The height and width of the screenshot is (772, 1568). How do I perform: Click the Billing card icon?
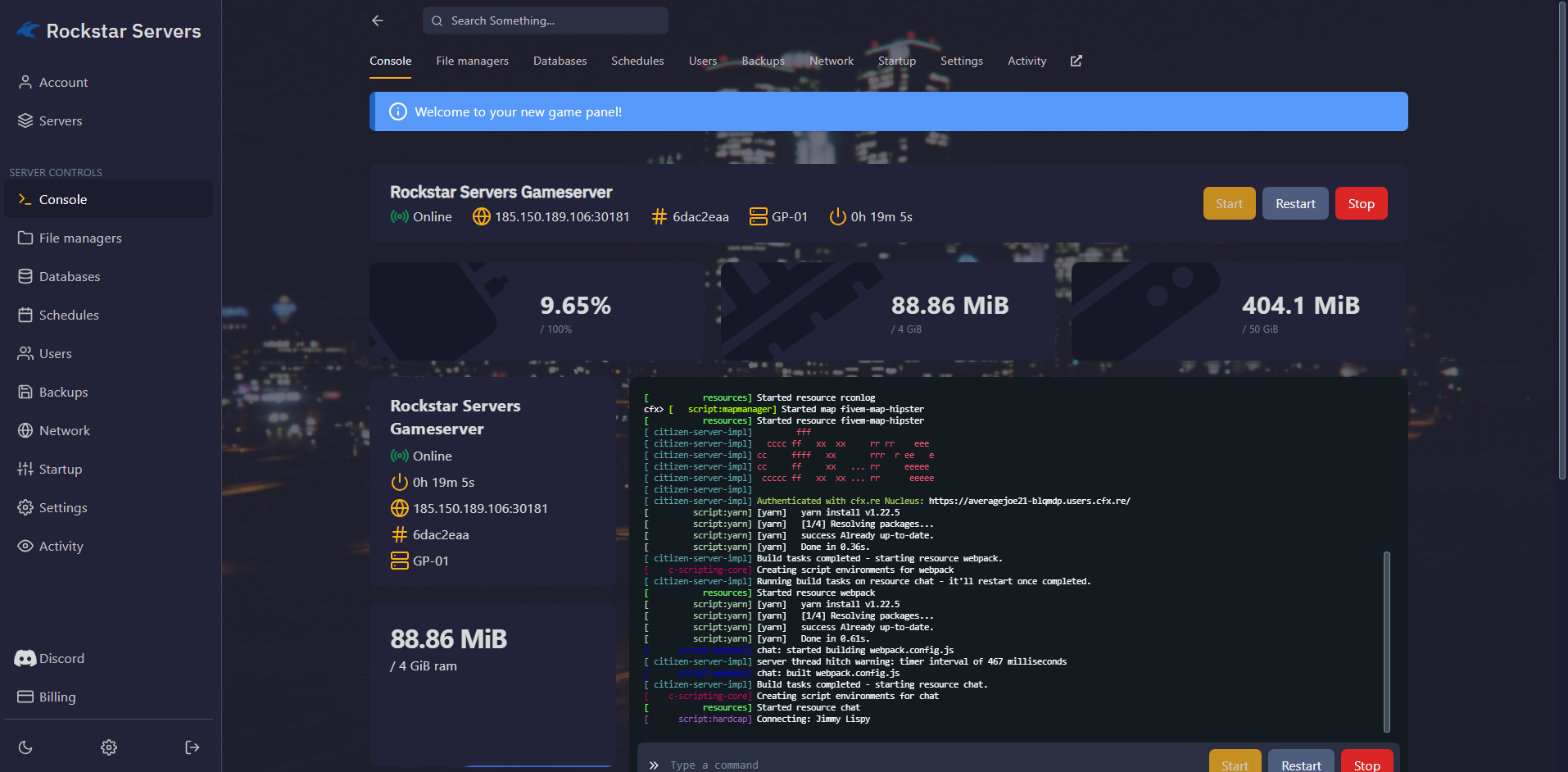25,697
